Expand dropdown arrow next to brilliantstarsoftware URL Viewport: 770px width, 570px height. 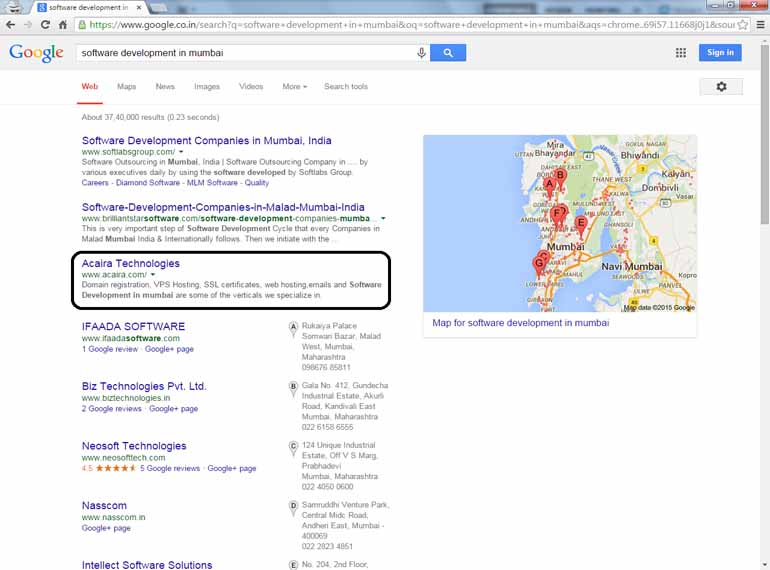pyautogui.click(x=383, y=218)
